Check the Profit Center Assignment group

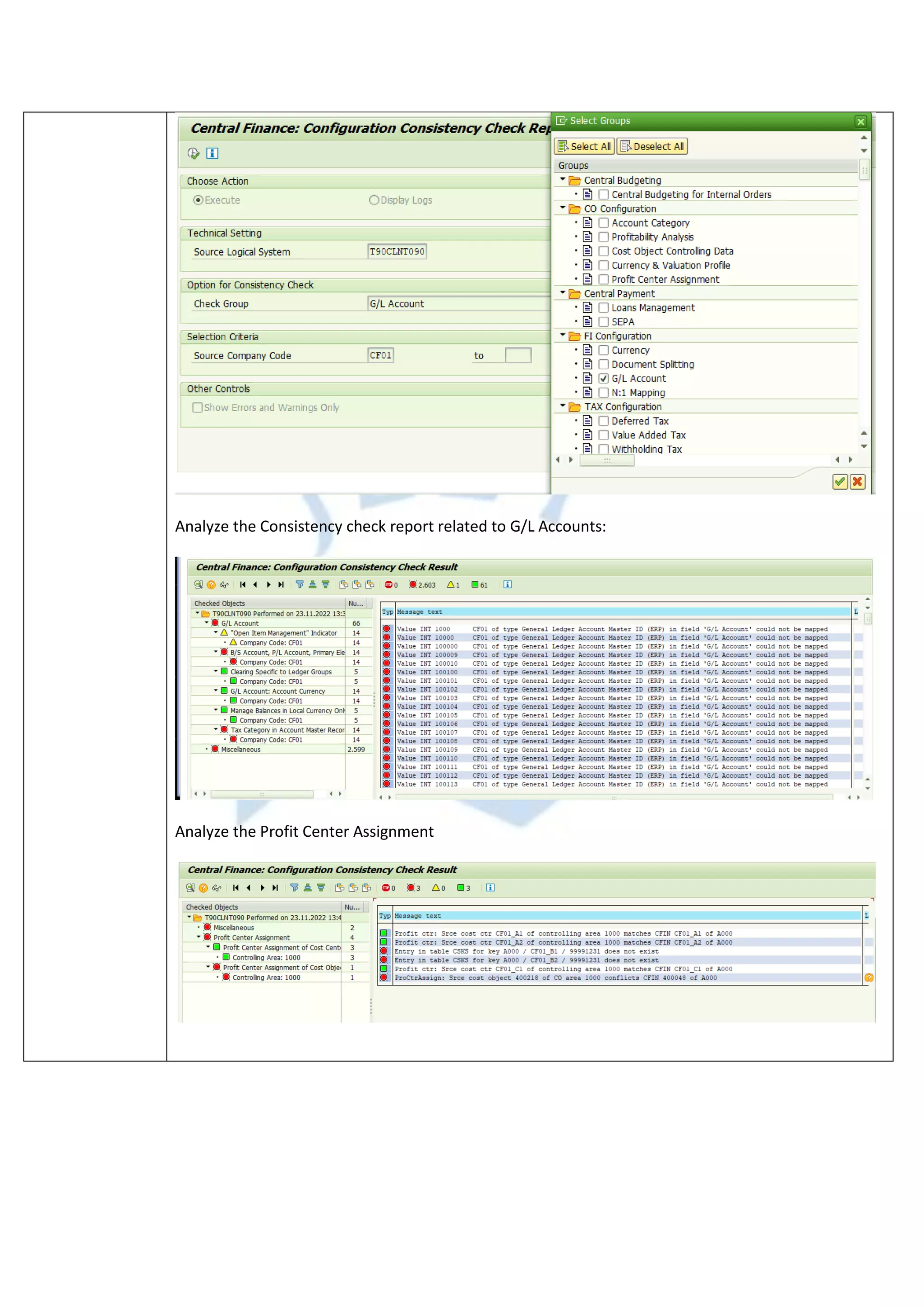click(604, 279)
